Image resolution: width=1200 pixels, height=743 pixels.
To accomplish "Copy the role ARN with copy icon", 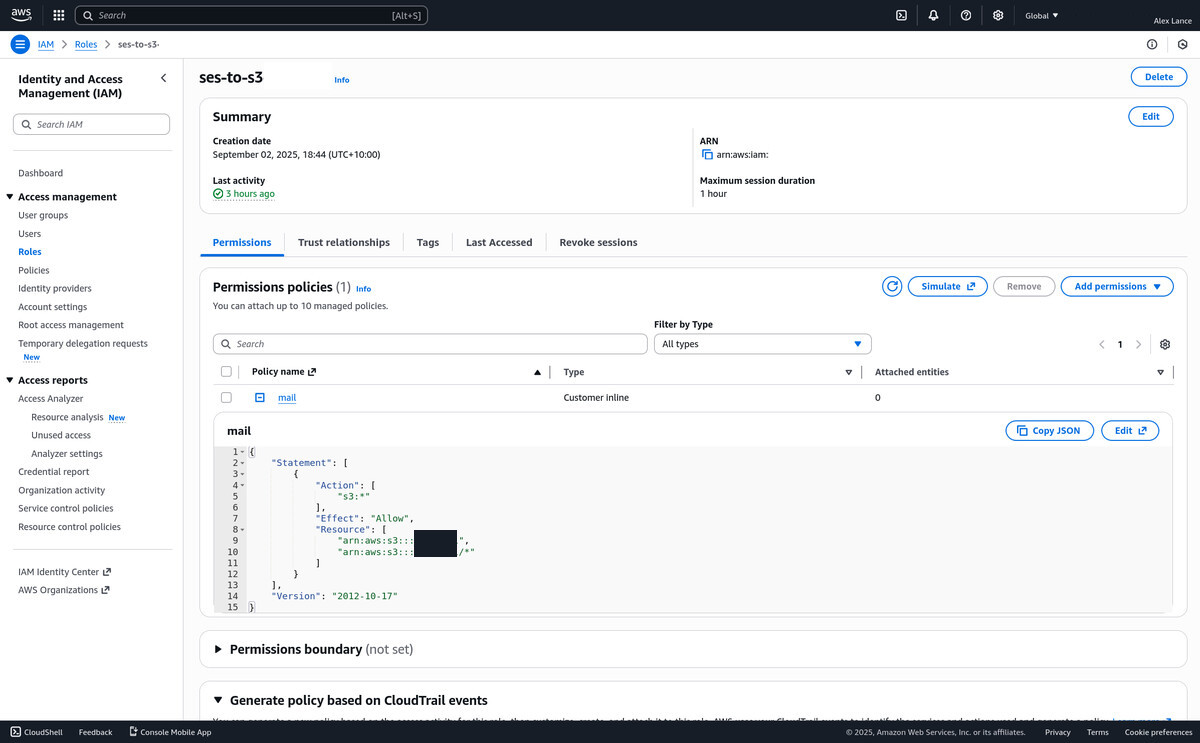I will point(707,155).
